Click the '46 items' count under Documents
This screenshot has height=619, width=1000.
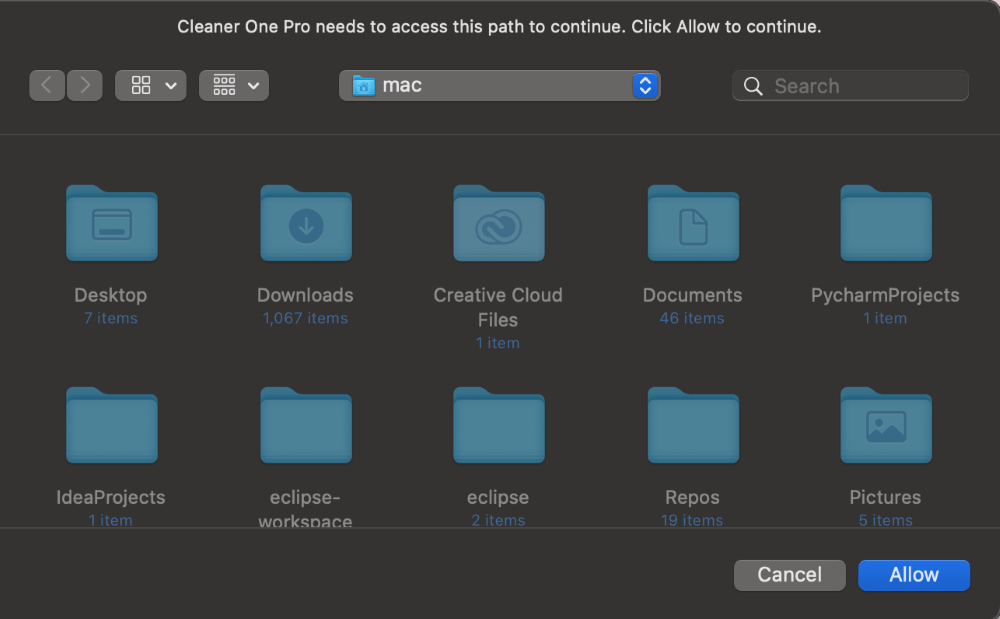pyautogui.click(x=692, y=318)
